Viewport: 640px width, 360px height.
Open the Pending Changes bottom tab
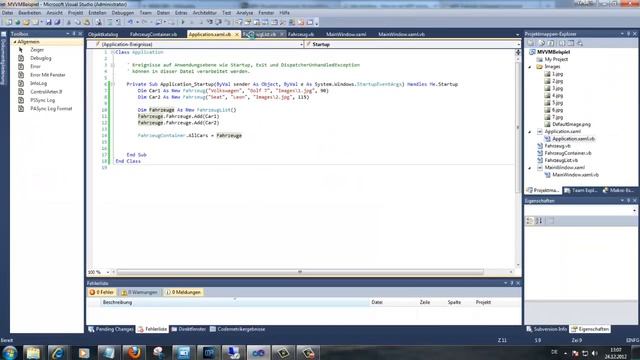111,329
